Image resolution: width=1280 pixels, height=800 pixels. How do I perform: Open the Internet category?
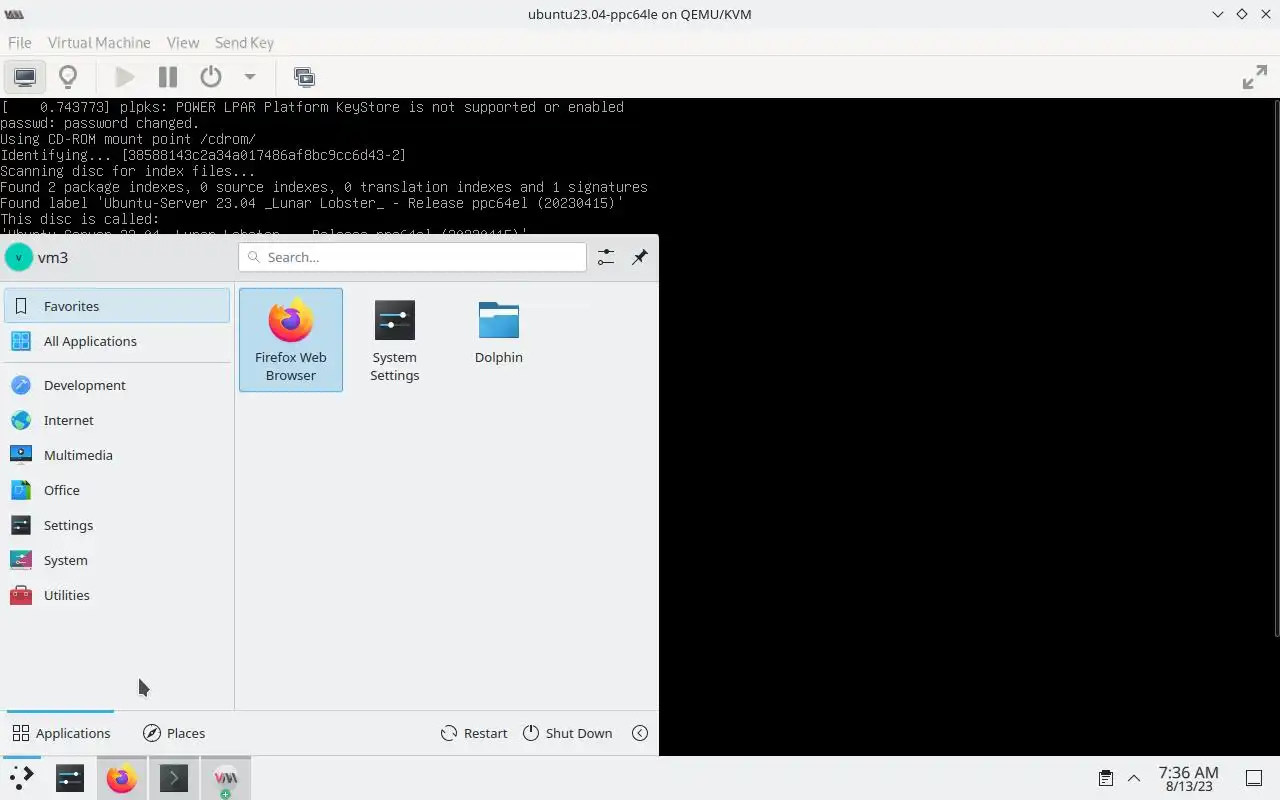[117, 420]
